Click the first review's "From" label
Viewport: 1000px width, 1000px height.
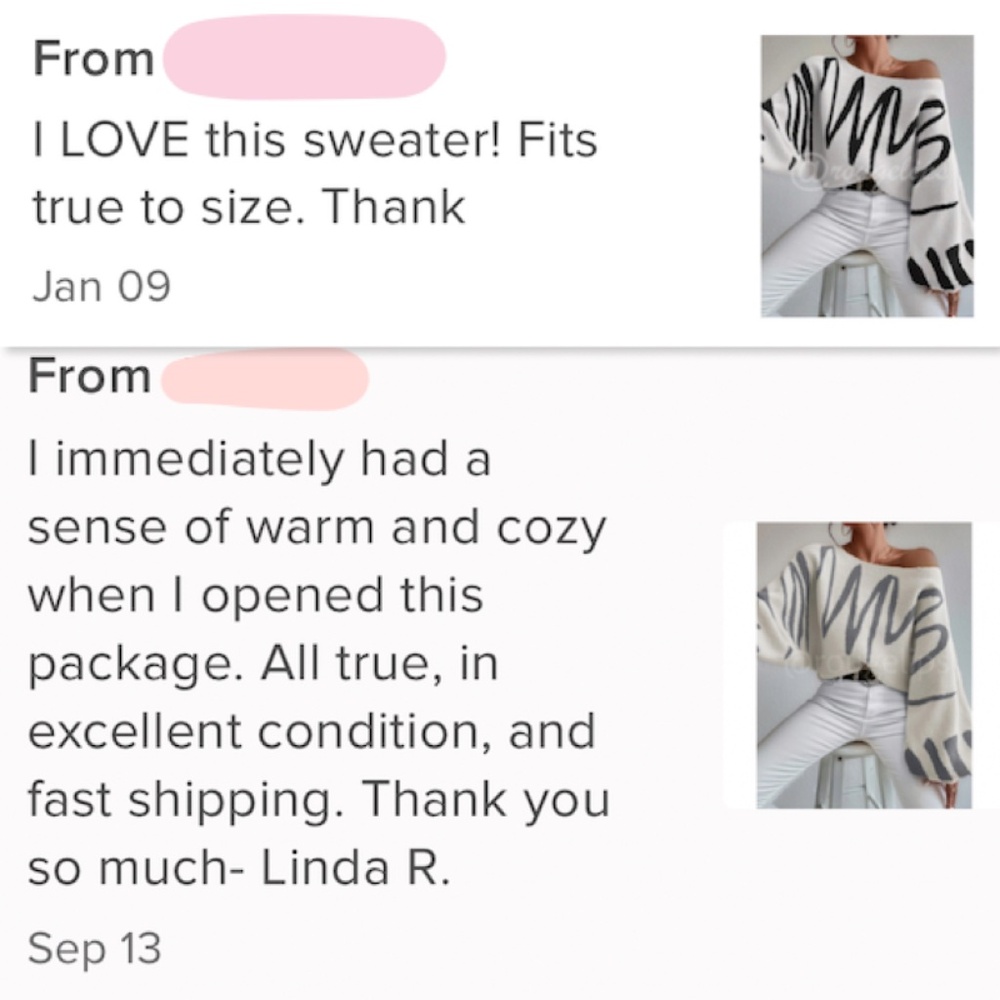pos(93,59)
